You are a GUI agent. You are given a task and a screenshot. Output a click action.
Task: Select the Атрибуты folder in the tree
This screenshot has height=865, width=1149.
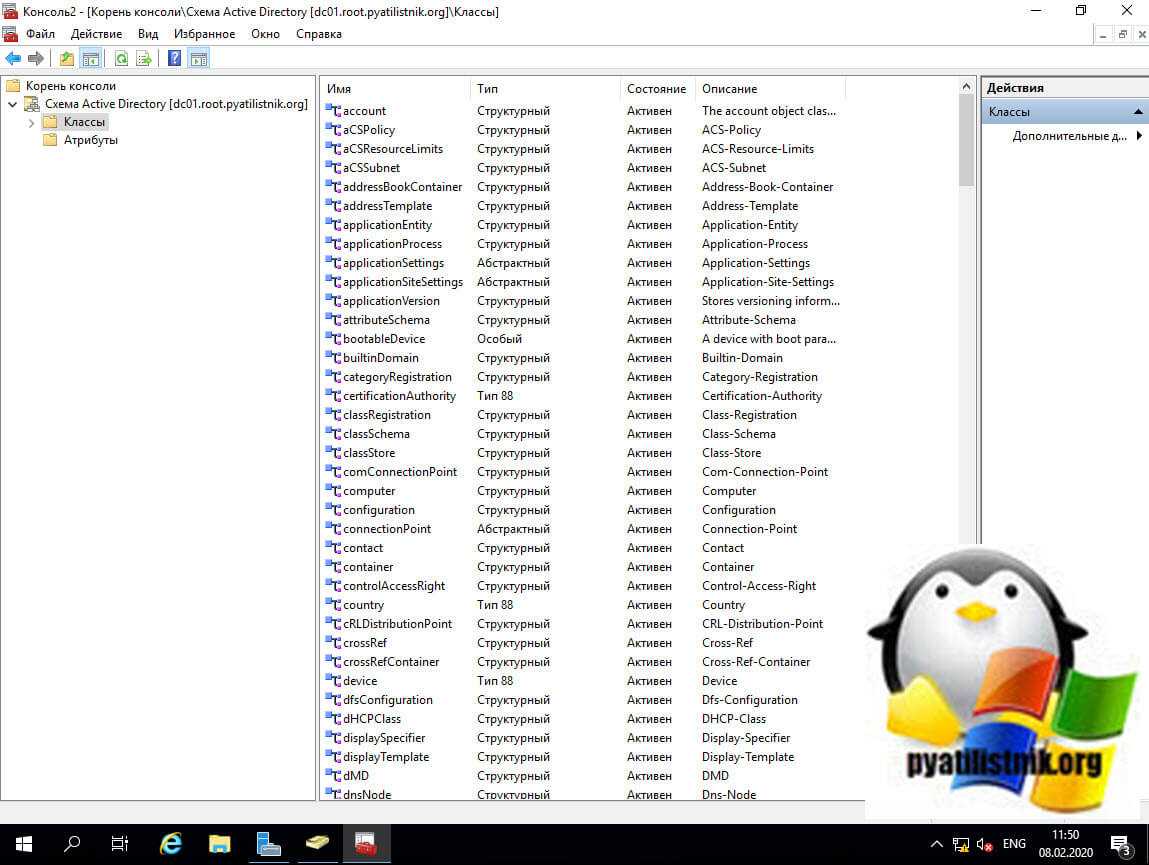[90, 140]
